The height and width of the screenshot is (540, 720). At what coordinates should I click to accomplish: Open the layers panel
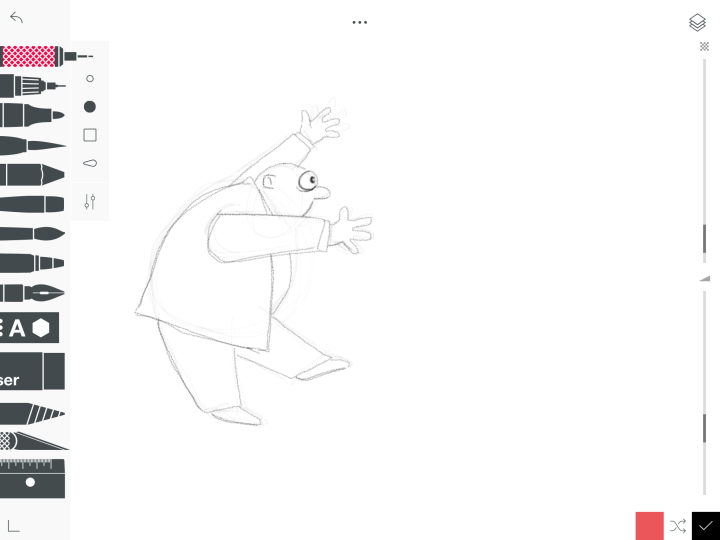697,23
